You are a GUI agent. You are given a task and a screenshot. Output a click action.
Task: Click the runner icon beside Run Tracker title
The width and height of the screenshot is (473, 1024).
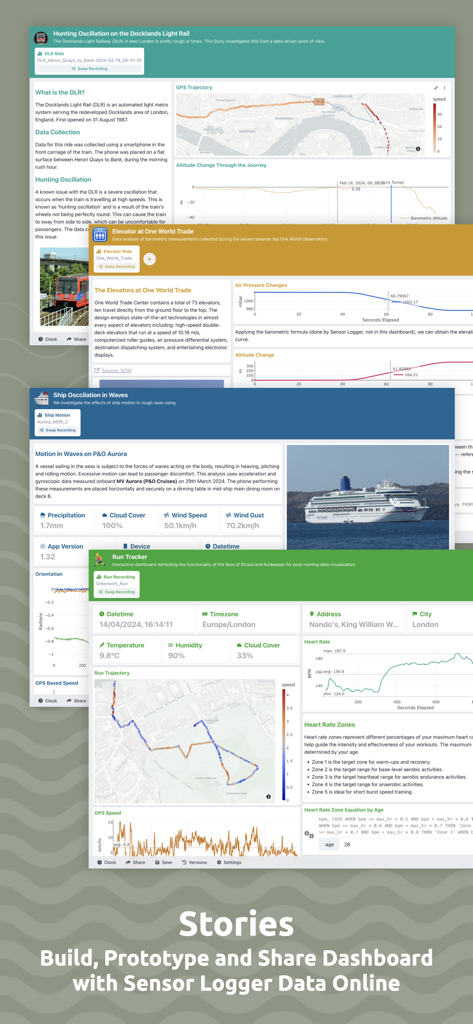[x=100, y=560]
